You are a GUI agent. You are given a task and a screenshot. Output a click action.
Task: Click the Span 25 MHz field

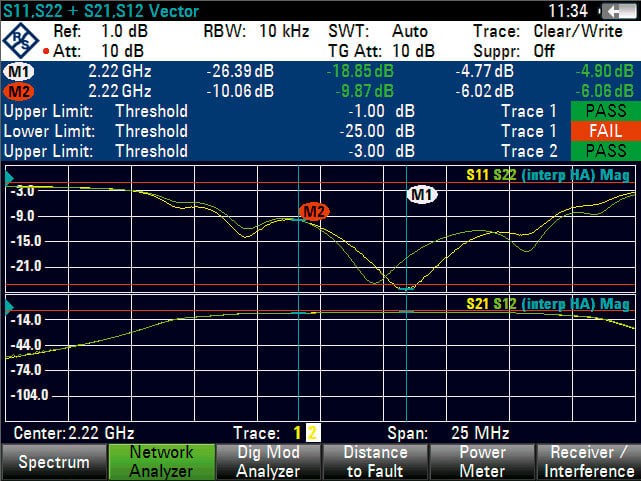click(448, 433)
